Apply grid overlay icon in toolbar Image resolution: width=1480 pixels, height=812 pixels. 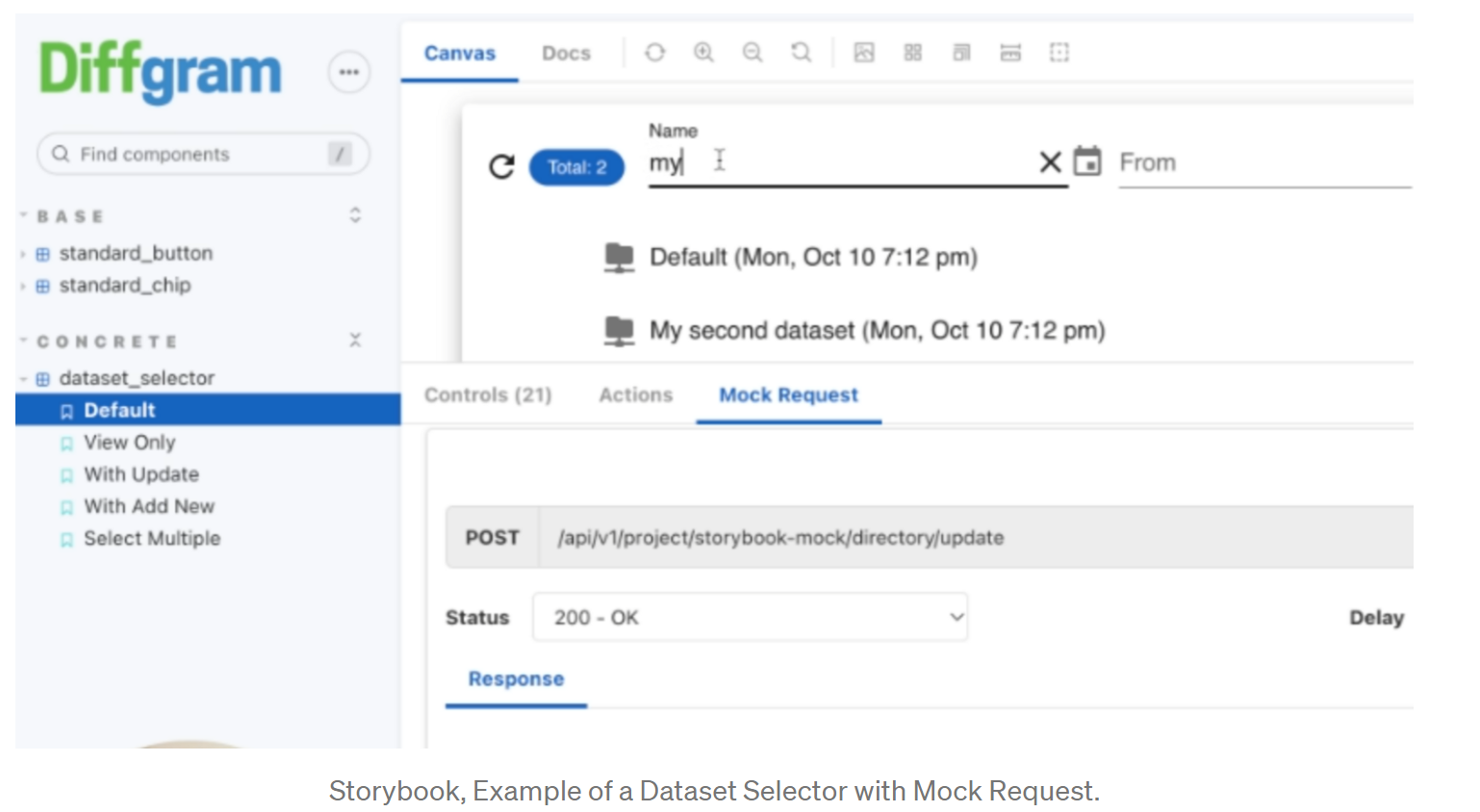[x=913, y=52]
